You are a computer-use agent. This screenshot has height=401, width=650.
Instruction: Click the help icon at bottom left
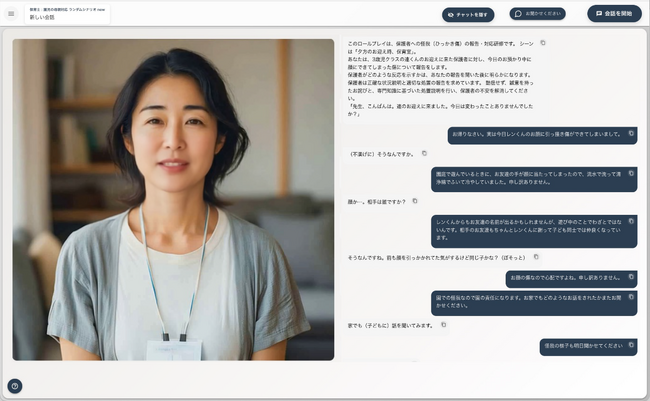[15, 386]
